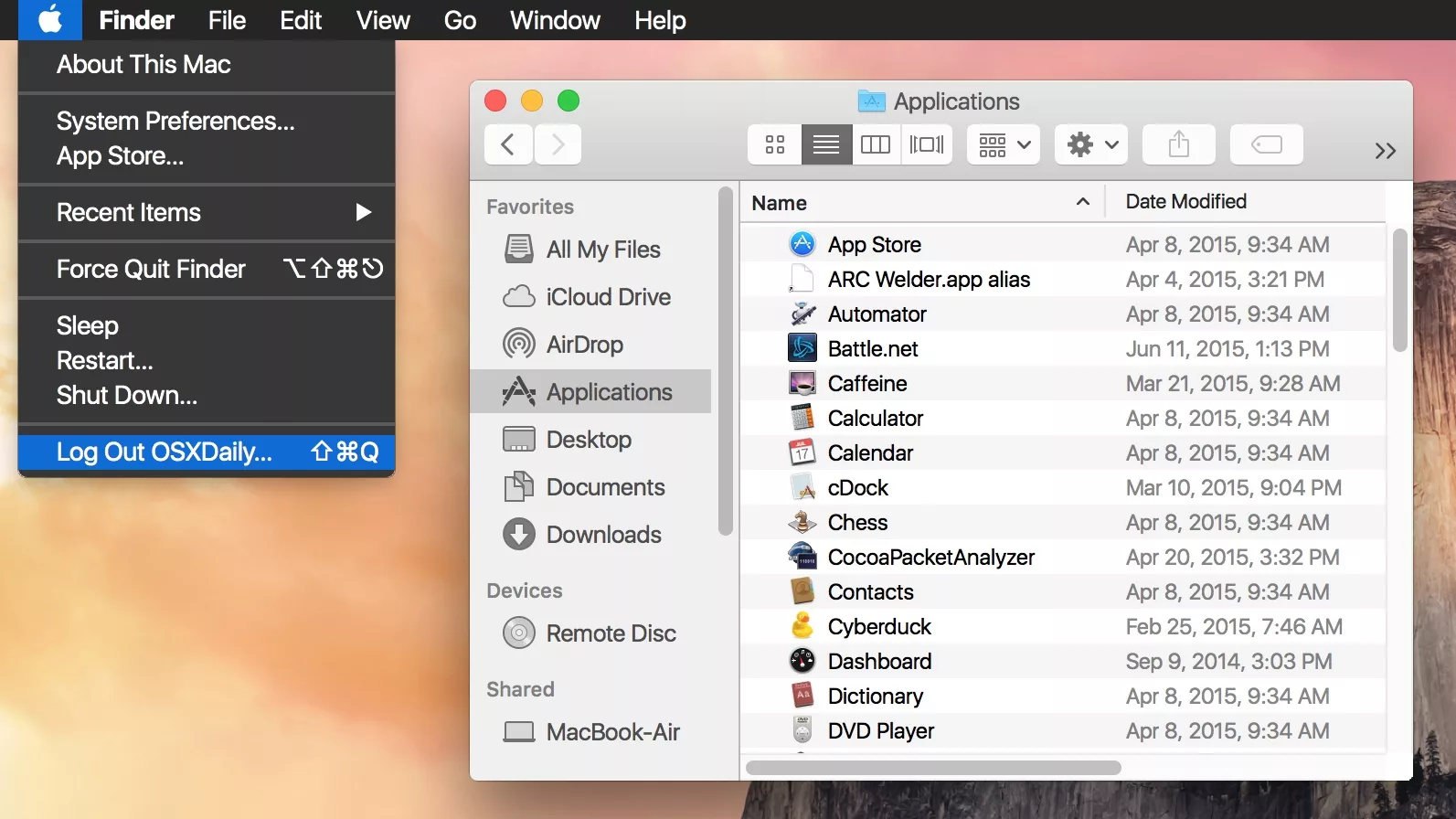This screenshot has width=1456, height=819.
Task: Open the Help menu
Action: [x=660, y=20]
